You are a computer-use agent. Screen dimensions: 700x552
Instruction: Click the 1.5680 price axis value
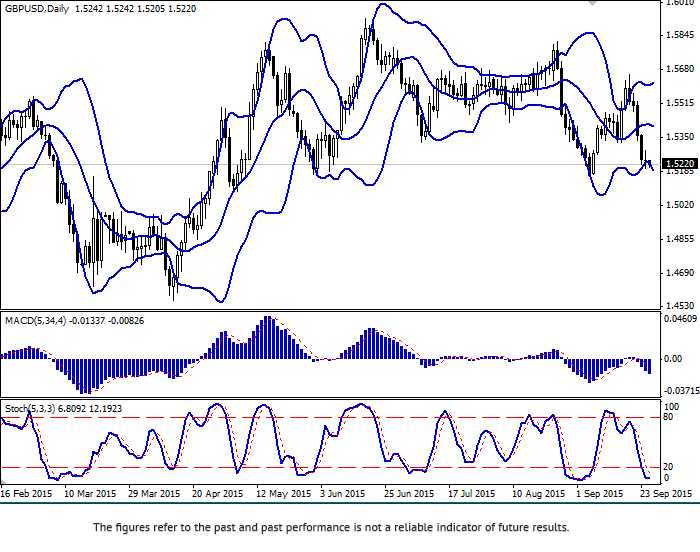click(680, 69)
